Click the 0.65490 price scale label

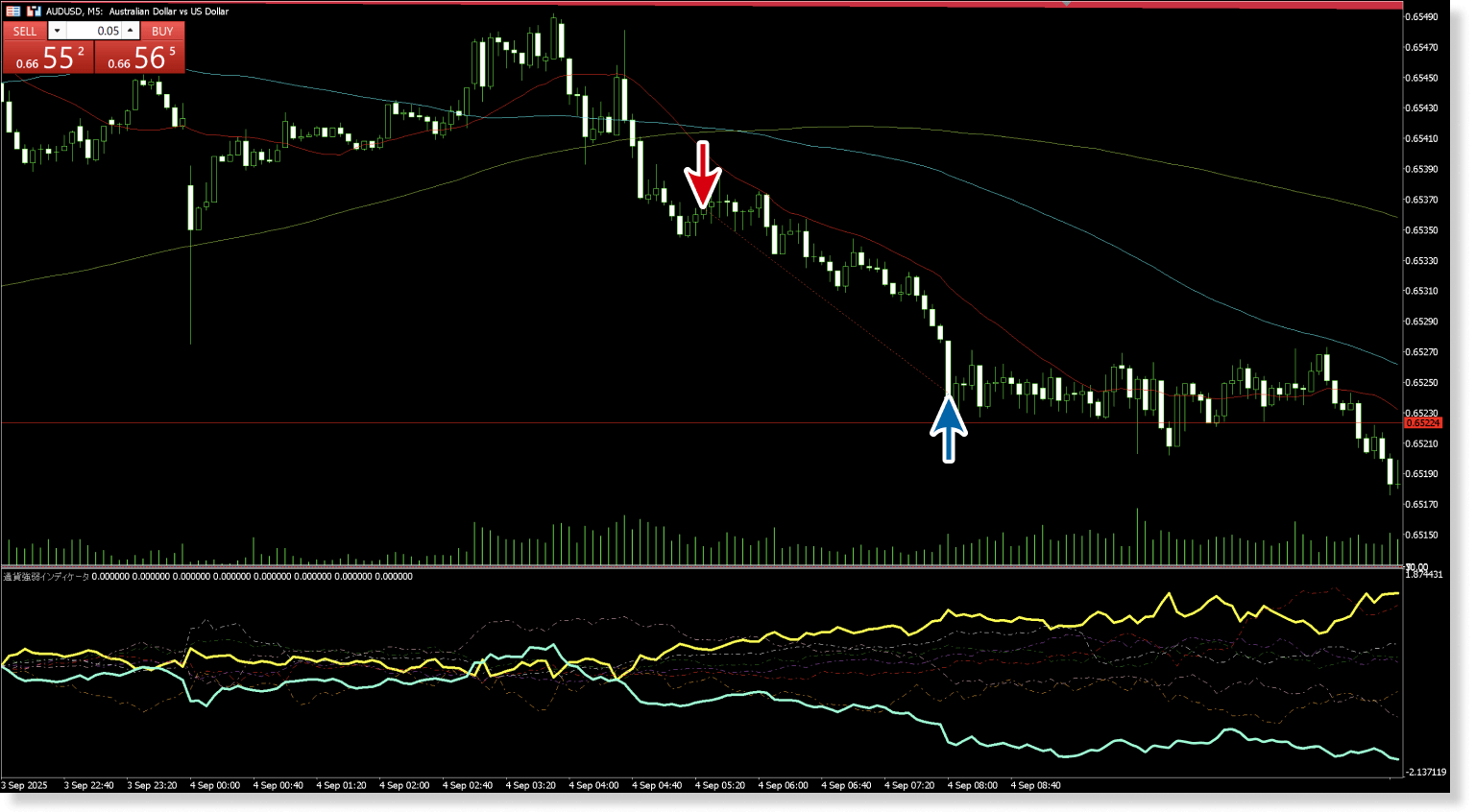[1421, 17]
